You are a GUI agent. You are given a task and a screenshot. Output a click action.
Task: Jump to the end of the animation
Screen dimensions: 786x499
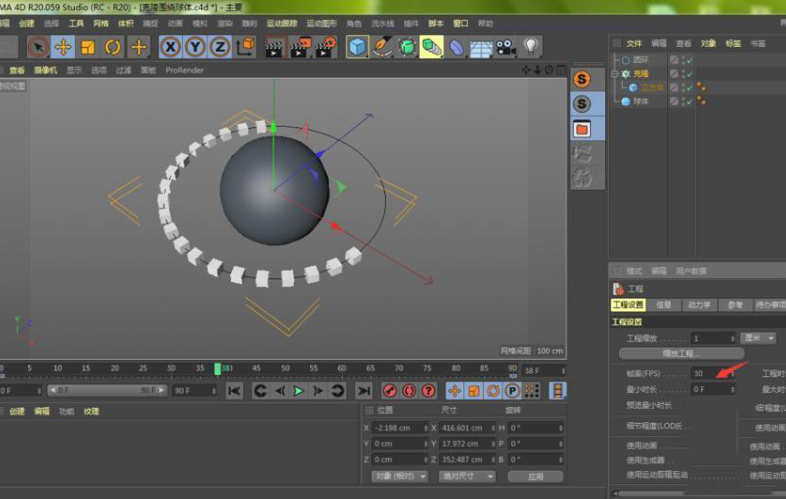(364, 391)
